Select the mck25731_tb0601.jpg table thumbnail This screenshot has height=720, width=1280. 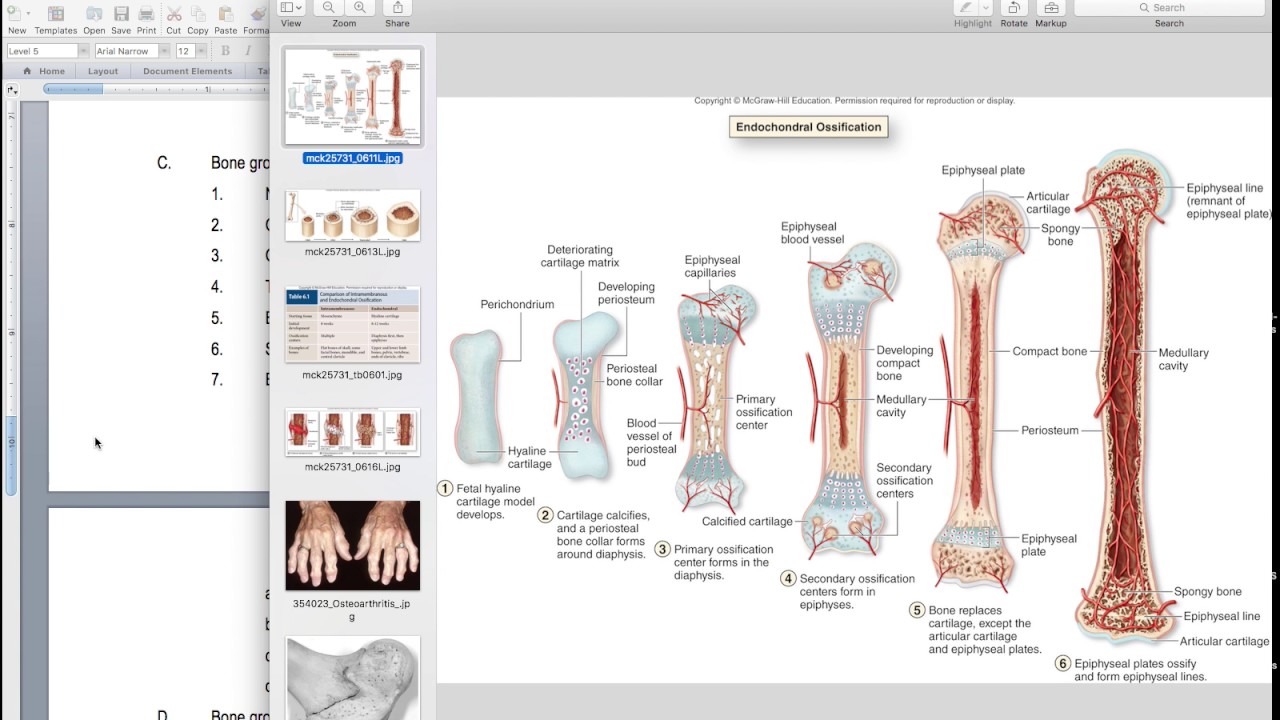tap(352, 325)
